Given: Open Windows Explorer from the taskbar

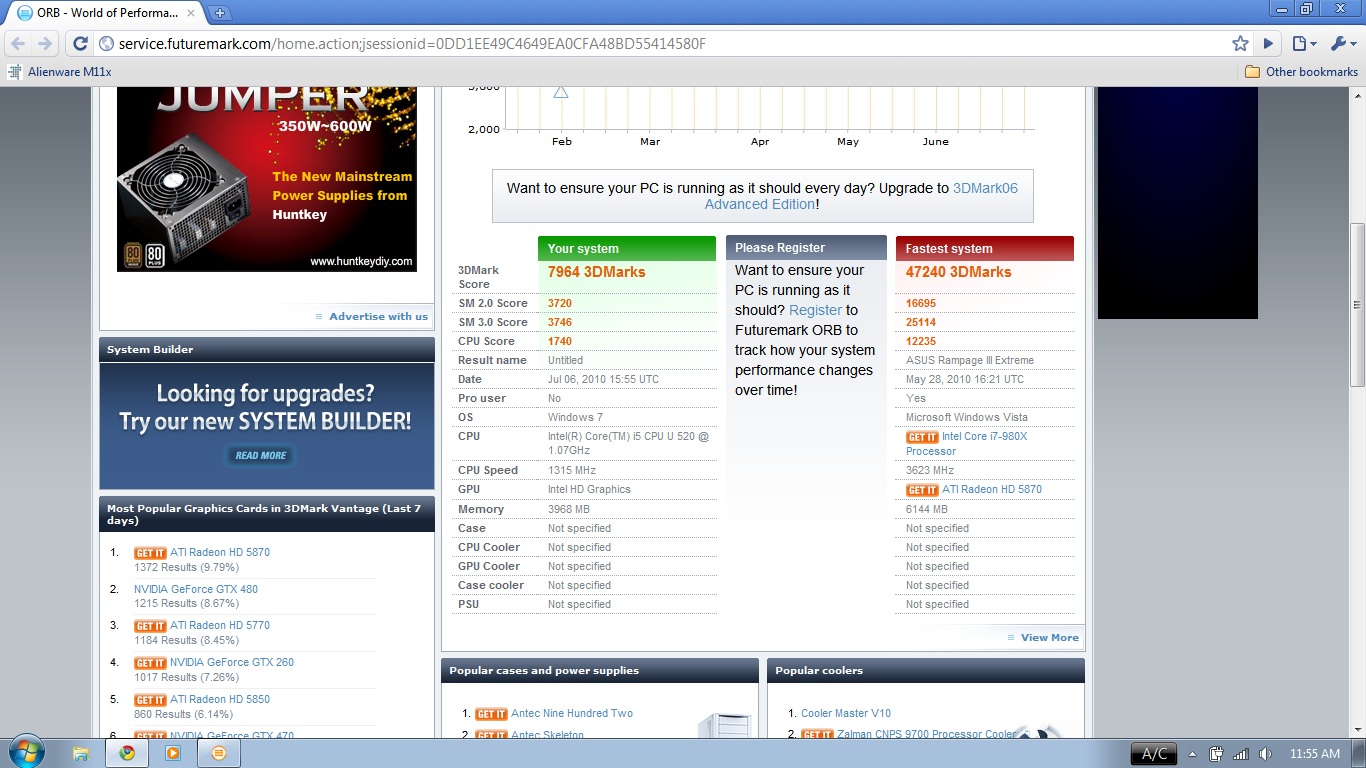Looking at the screenshot, I should (81, 753).
